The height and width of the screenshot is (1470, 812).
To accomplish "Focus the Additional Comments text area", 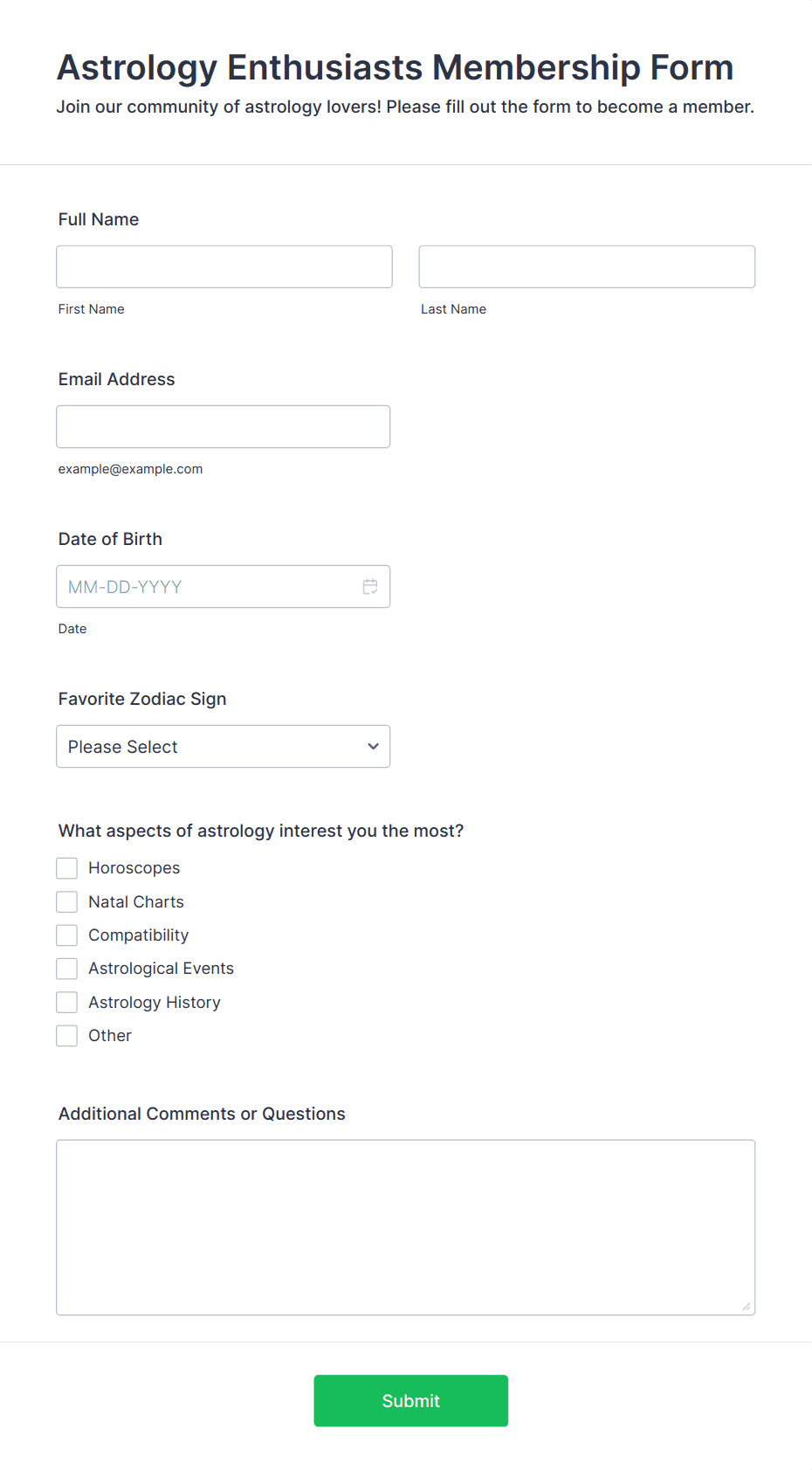I will [406, 1227].
